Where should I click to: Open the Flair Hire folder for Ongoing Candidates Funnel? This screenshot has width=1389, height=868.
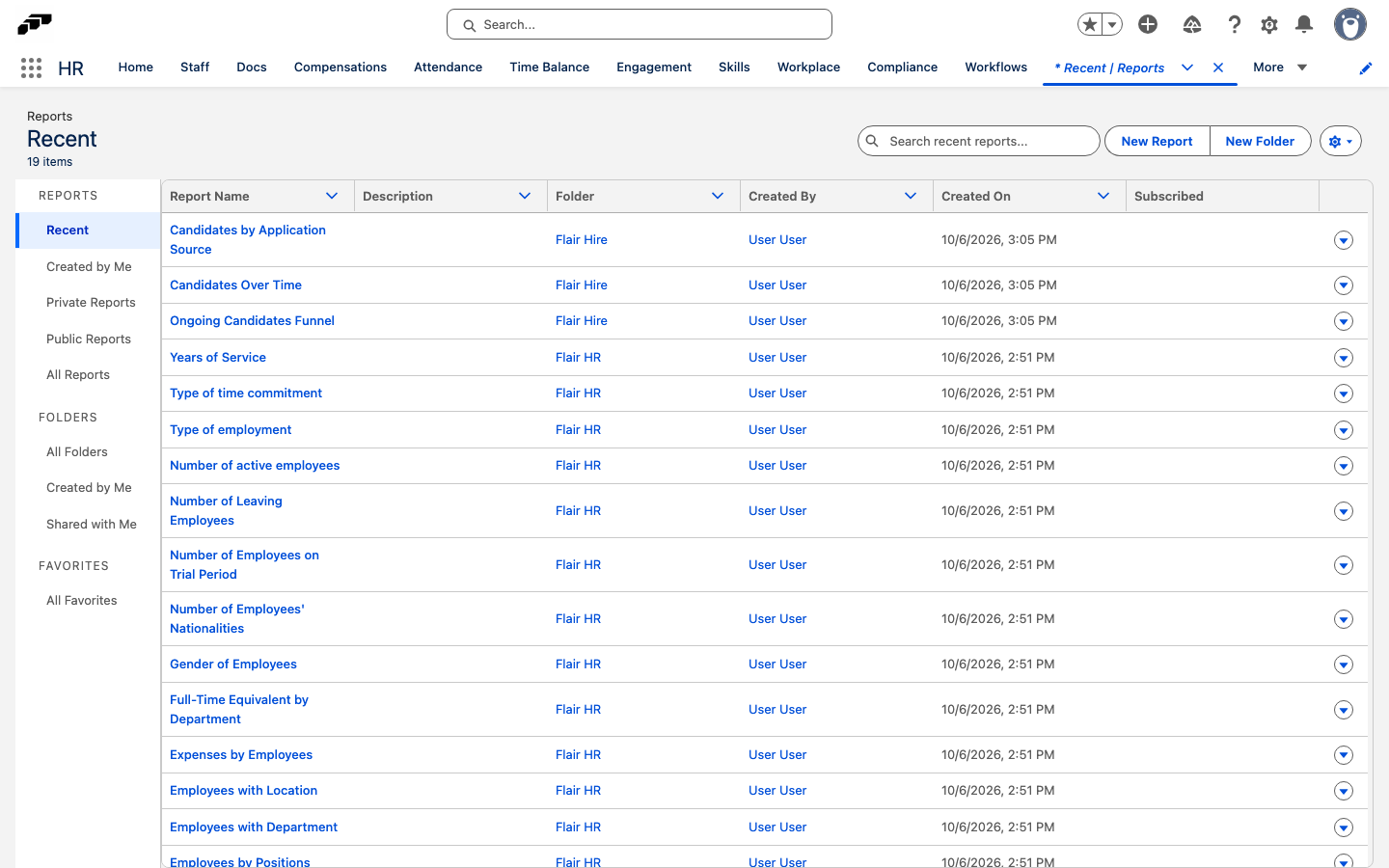(x=582, y=321)
